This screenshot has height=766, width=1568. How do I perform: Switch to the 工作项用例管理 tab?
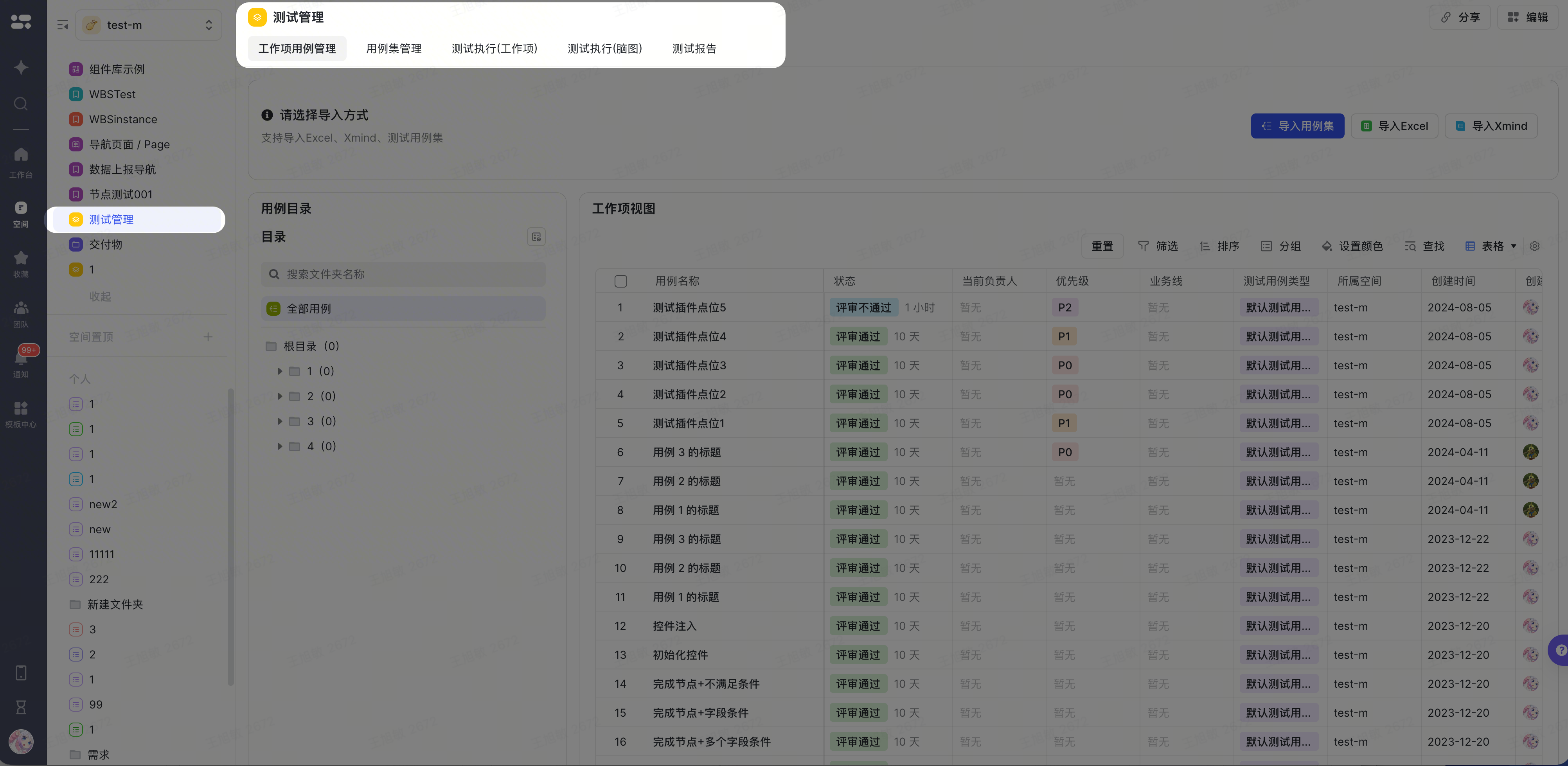[x=297, y=49]
